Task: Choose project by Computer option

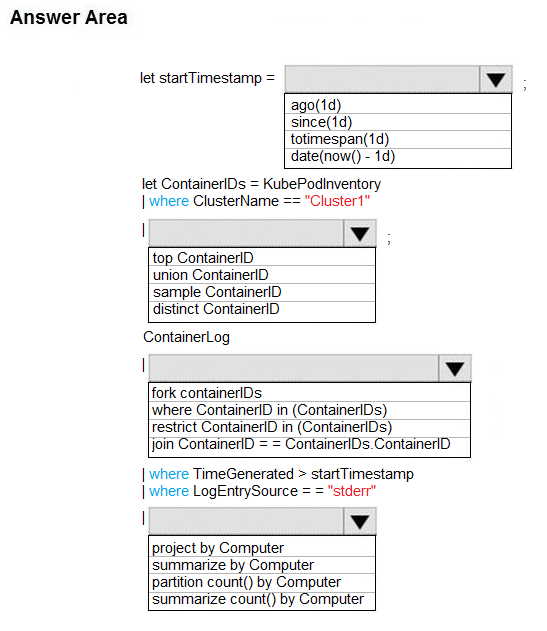Action: click(262, 548)
